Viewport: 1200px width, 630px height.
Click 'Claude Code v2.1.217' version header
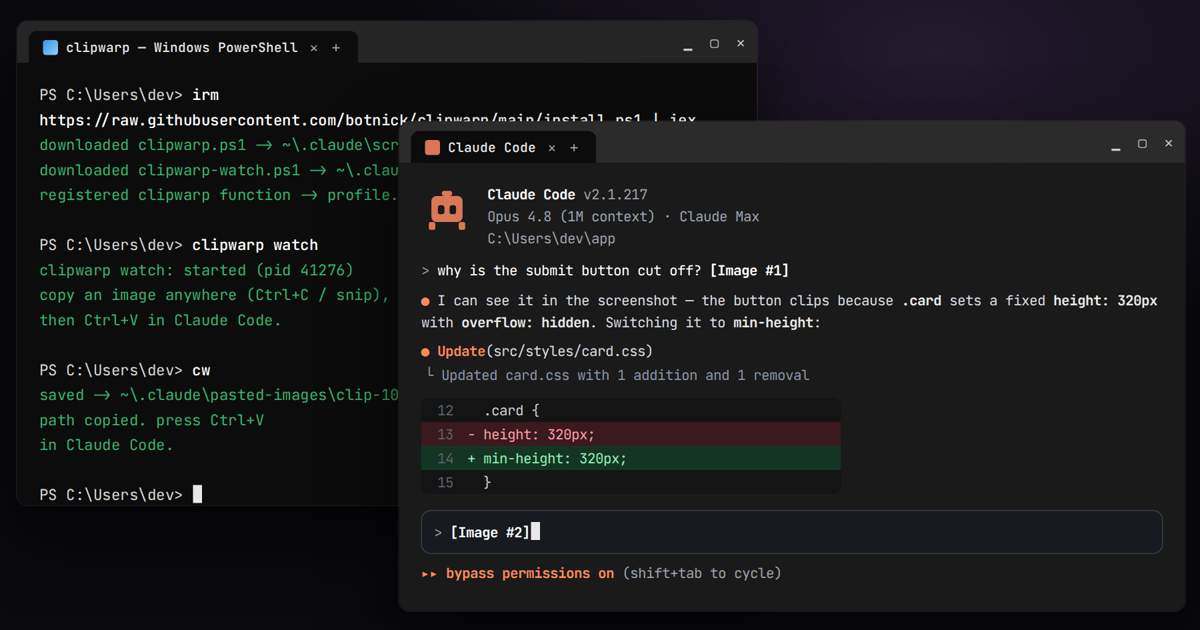coord(567,195)
